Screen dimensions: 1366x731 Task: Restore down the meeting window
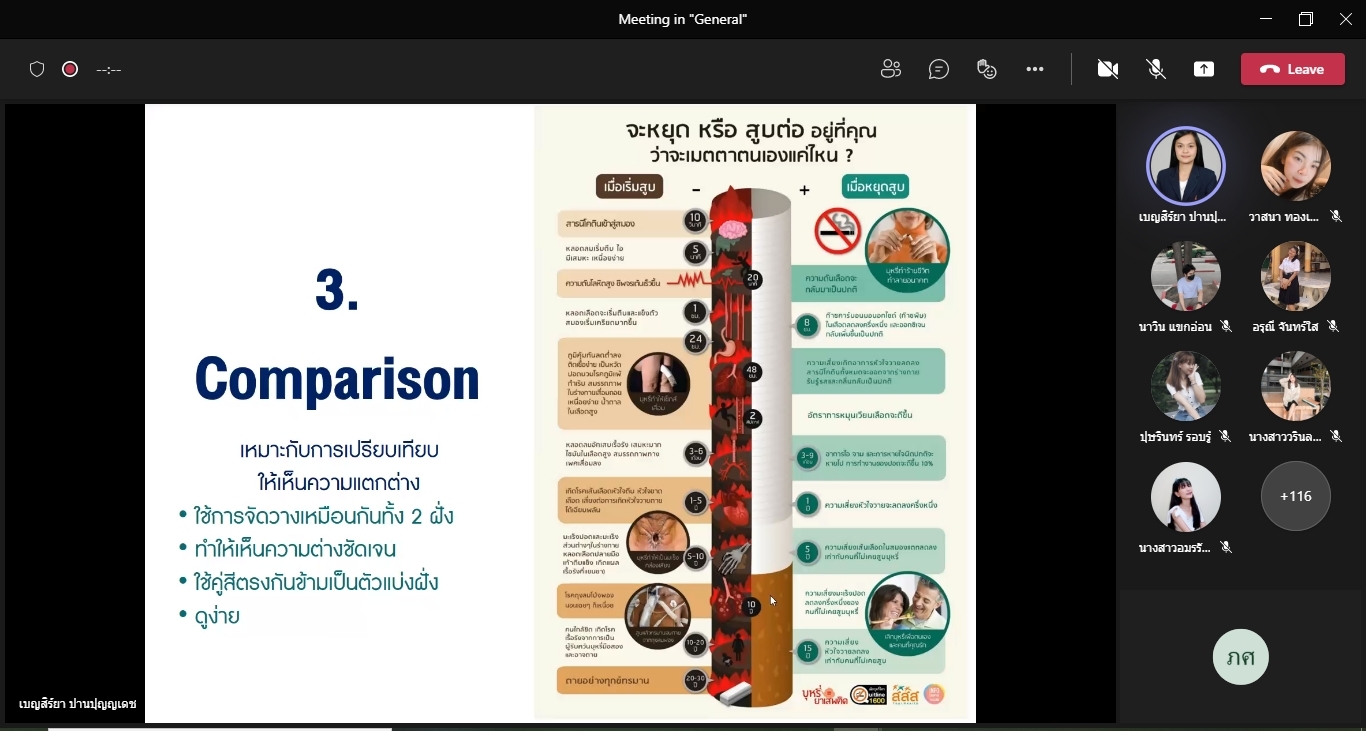(x=1306, y=19)
